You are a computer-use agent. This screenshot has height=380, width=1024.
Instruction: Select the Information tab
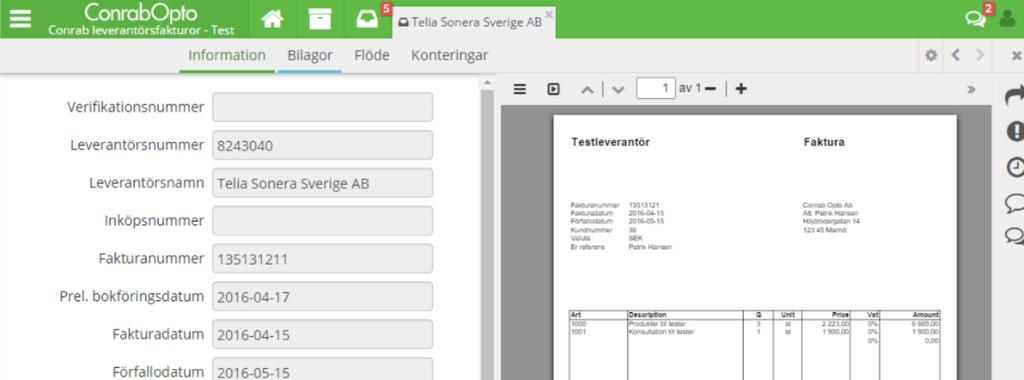point(227,55)
